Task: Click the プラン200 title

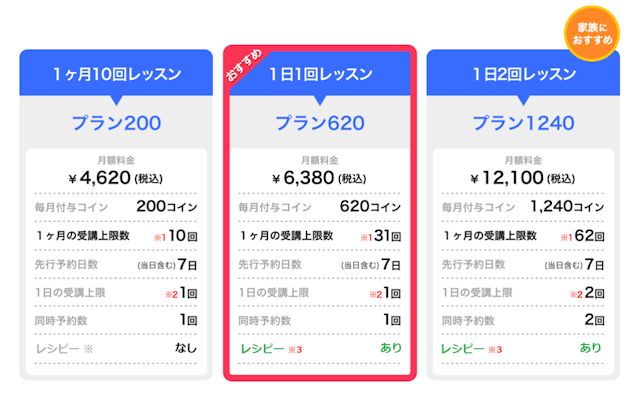Action: (116, 123)
